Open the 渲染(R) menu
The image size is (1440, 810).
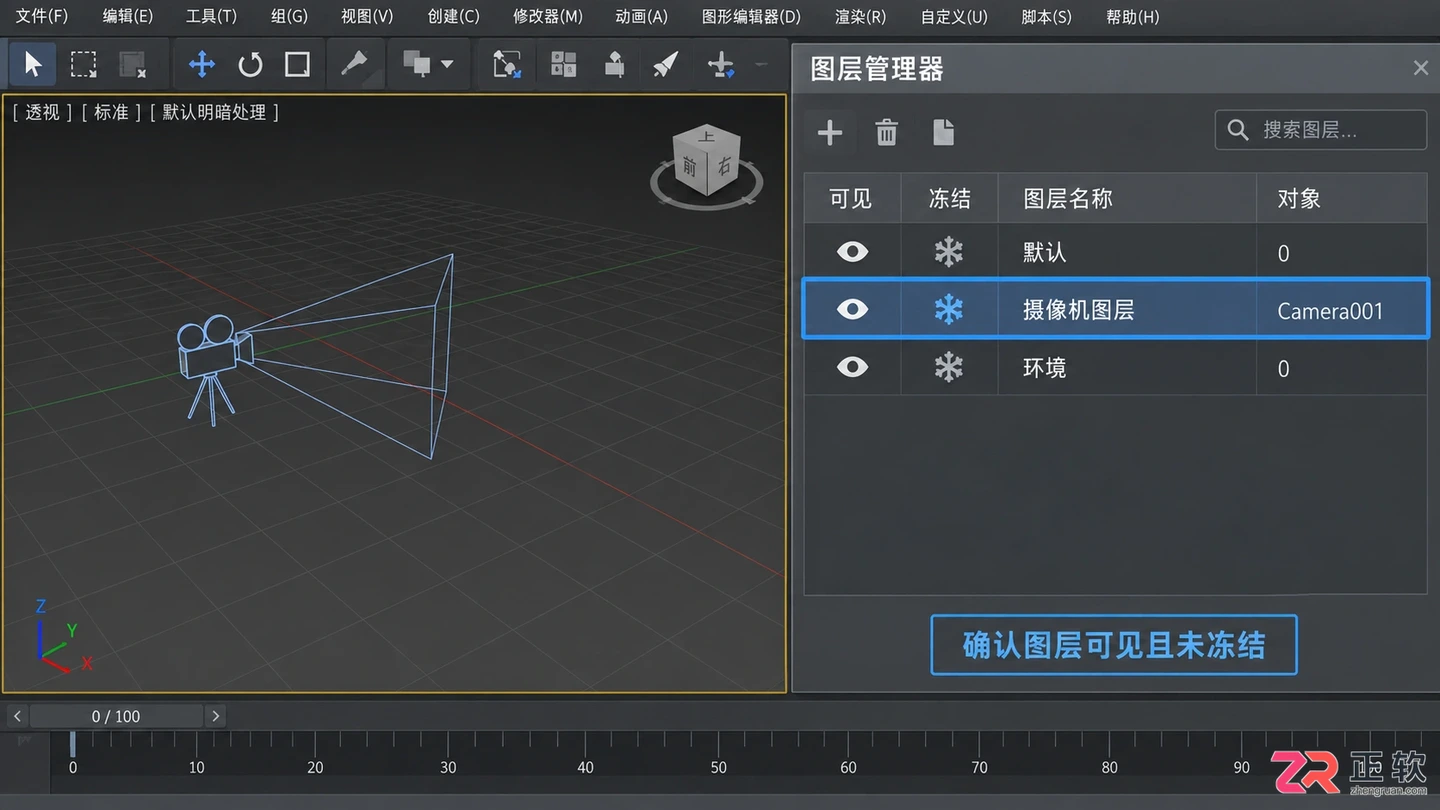[x=860, y=17]
